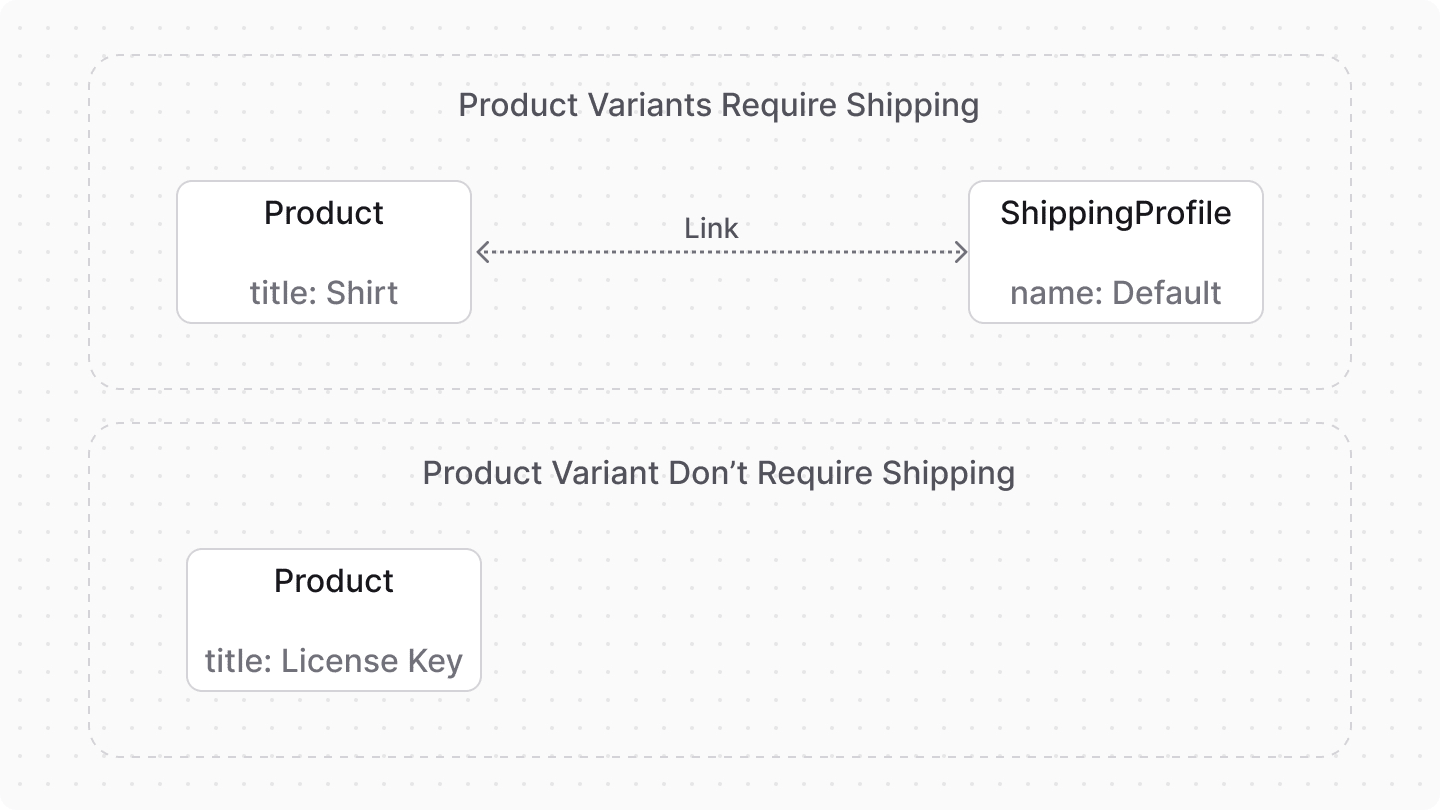Click the "title: Shirt" attribute text

tap(324, 293)
